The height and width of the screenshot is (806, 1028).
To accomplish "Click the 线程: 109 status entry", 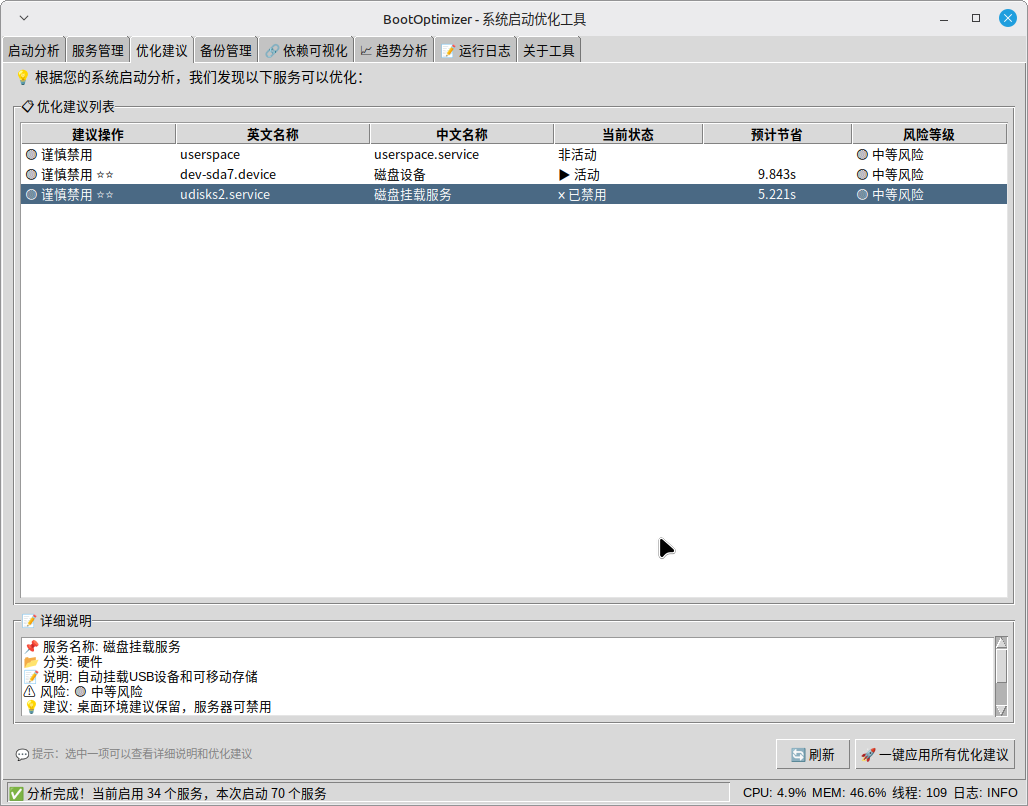I will tap(919, 793).
